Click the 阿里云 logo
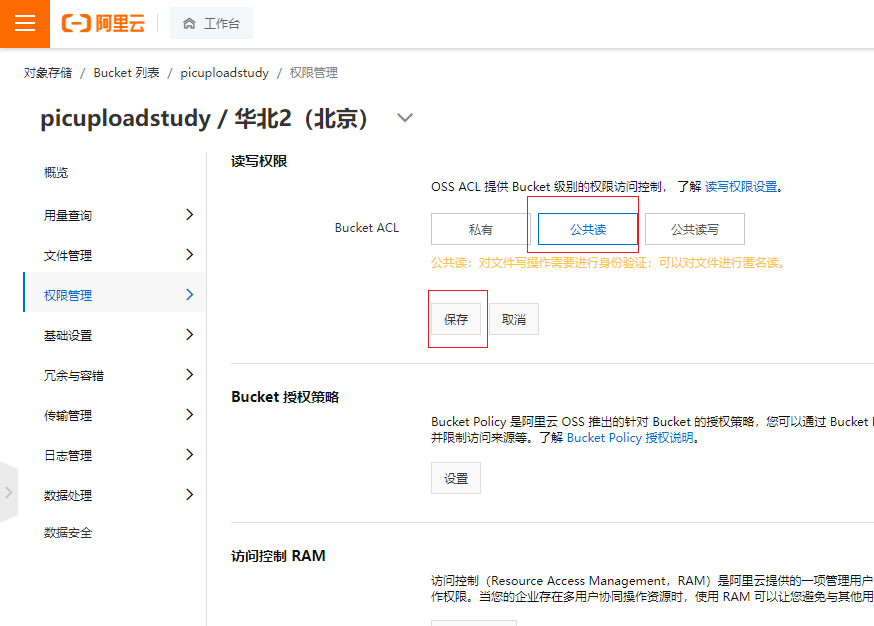 pyautogui.click(x=103, y=23)
